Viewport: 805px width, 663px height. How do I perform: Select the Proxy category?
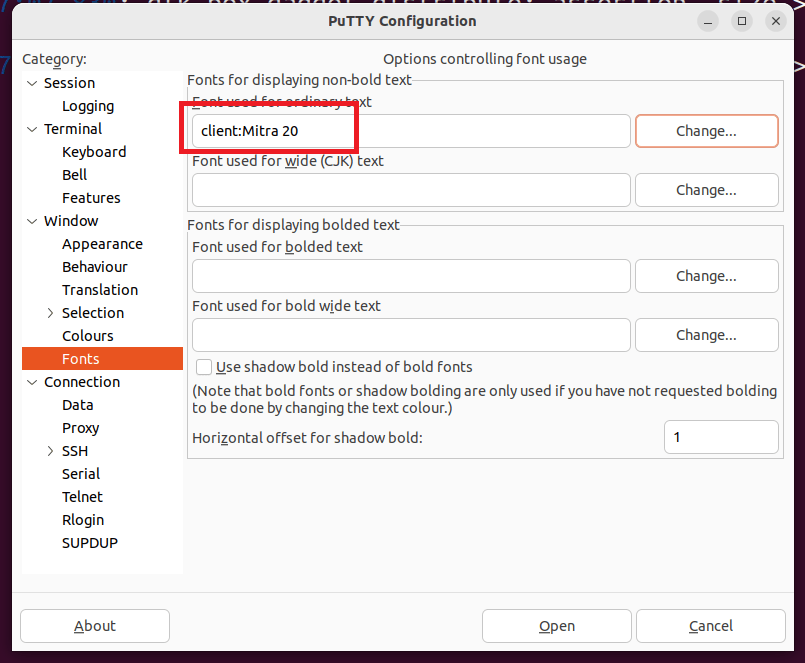click(x=81, y=428)
